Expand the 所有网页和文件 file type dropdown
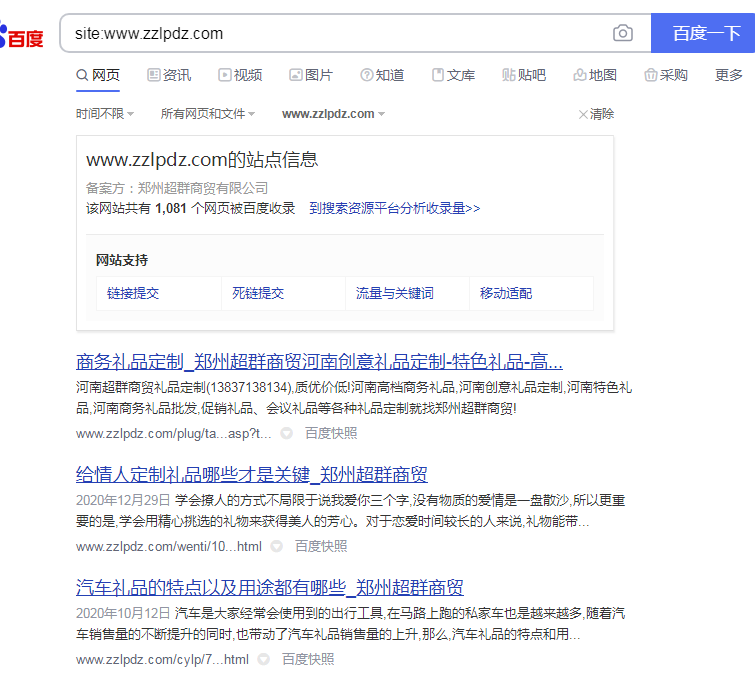The width and height of the screenshot is (755, 682). pyautogui.click(x=208, y=114)
